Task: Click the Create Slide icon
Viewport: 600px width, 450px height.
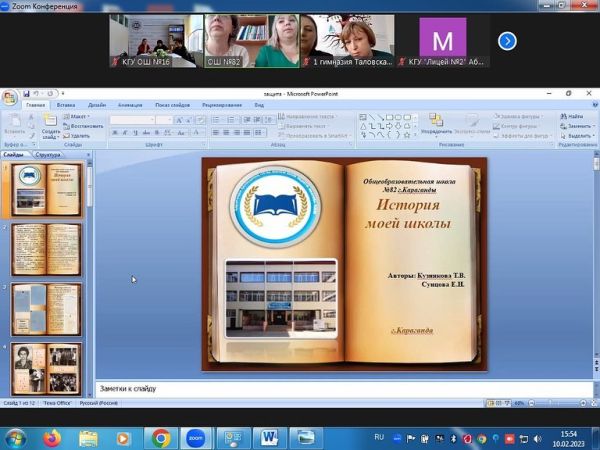Action: [x=50, y=122]
